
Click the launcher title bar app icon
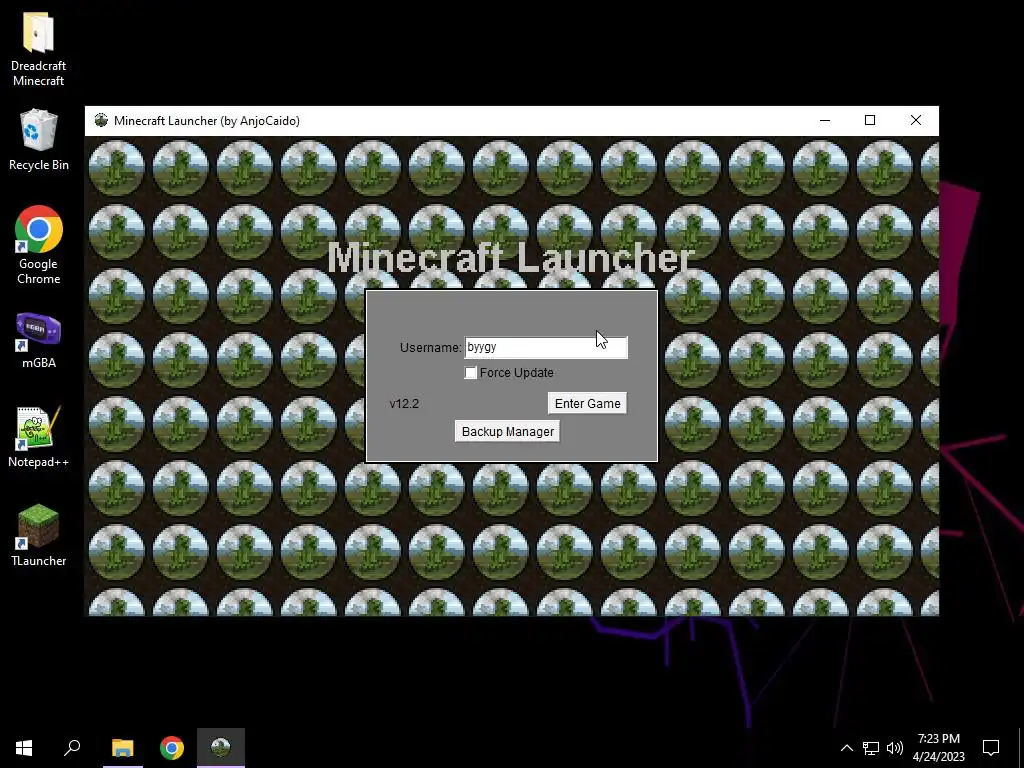click(101, 120)
